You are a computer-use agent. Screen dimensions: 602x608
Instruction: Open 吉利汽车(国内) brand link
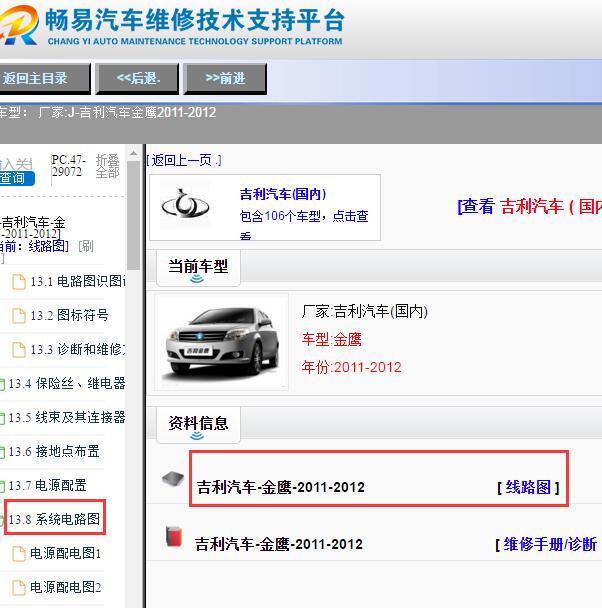[x=283, y=194]
